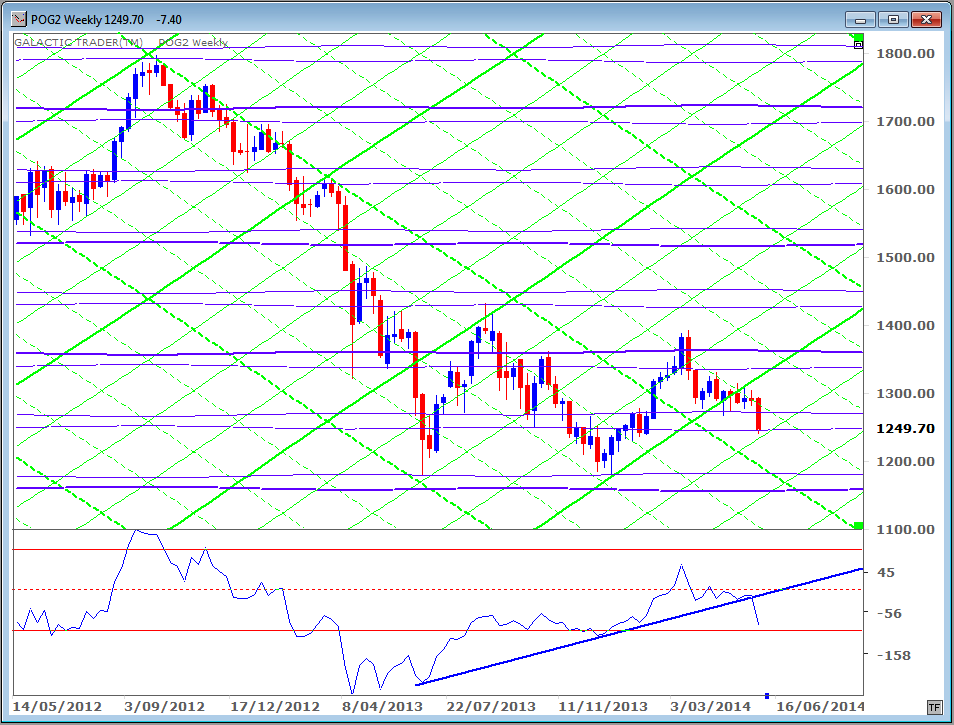Click the small blue marker on the date axis
Image resolution: width=954 pixels, height=725 pixels.
(x=767, y=696)
